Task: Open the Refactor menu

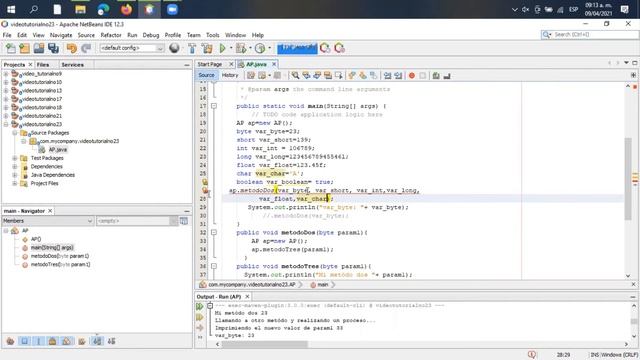Action: (x=111, y=35)
